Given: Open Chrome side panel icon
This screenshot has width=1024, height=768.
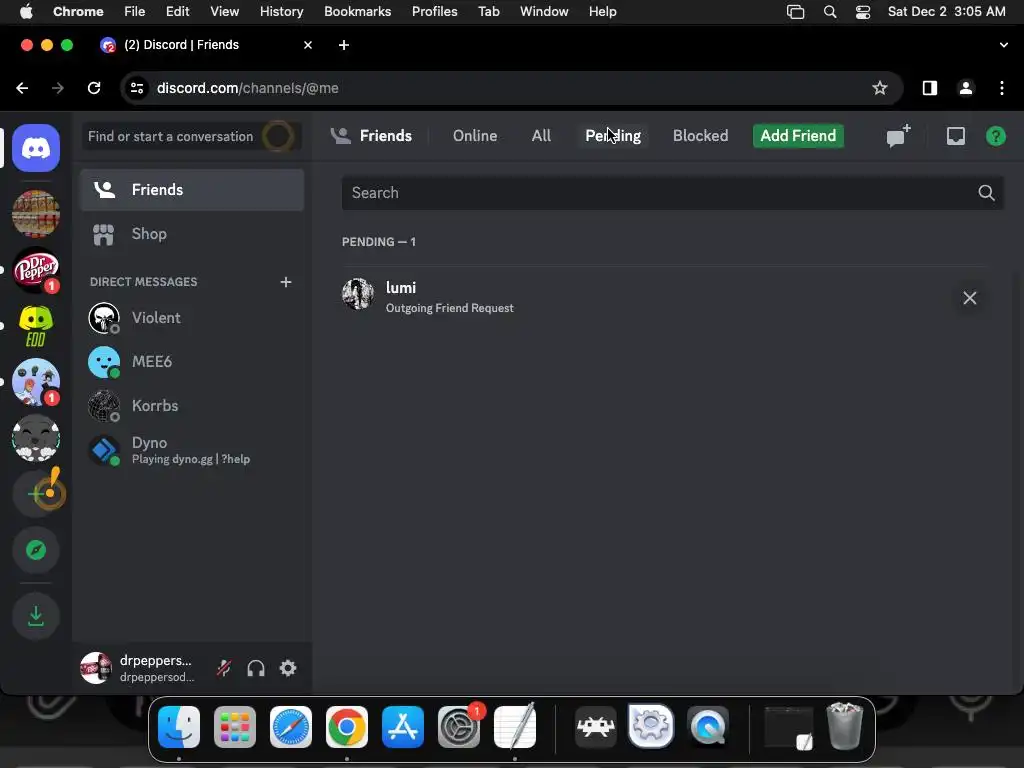Looking at the screenshot, I should click(x=929, y=88).
